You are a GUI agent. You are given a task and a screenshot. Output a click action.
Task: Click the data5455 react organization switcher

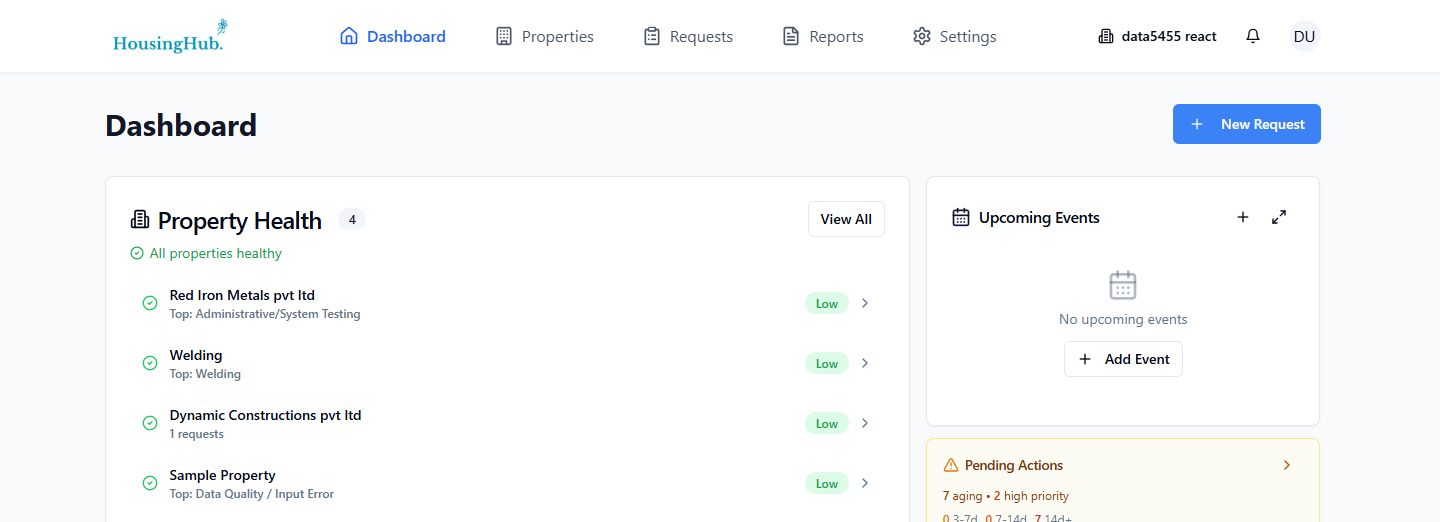point(1157,36)
